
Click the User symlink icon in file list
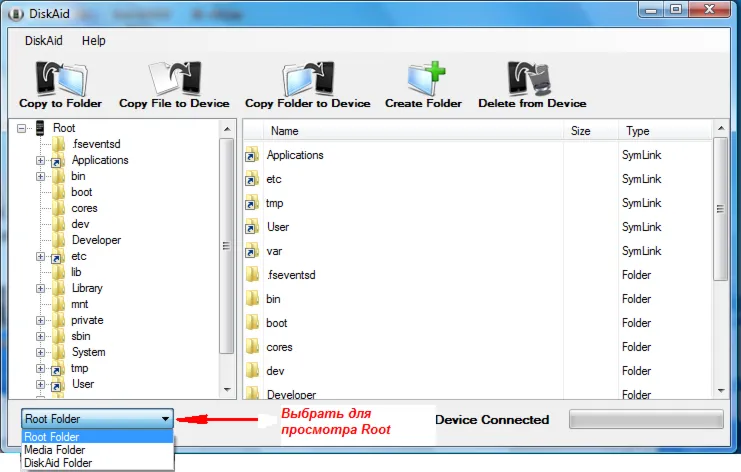[252, 227]
